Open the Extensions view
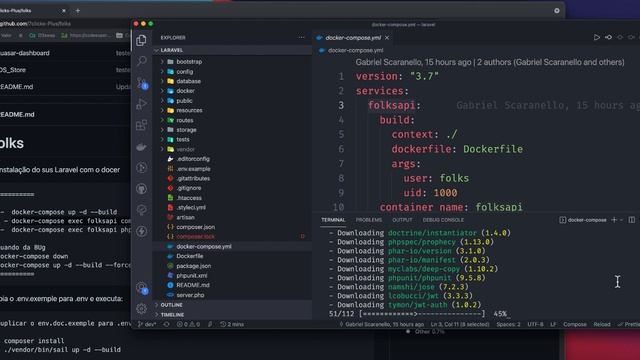This screenshot has height=360, width=640. 142,125
